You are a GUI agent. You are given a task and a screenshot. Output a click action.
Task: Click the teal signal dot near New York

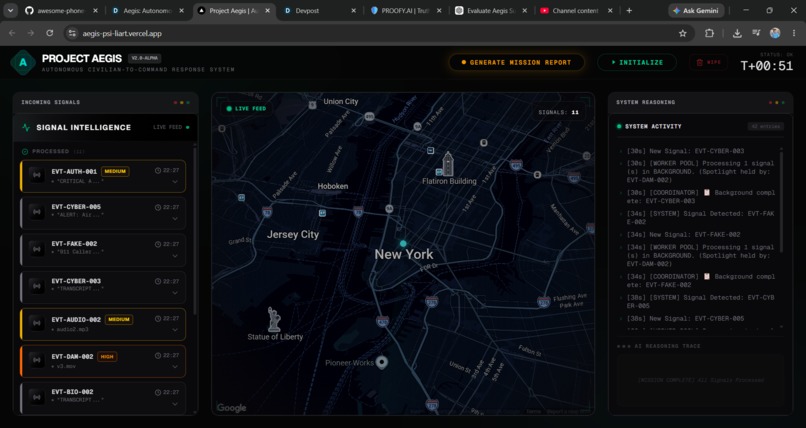403,244
